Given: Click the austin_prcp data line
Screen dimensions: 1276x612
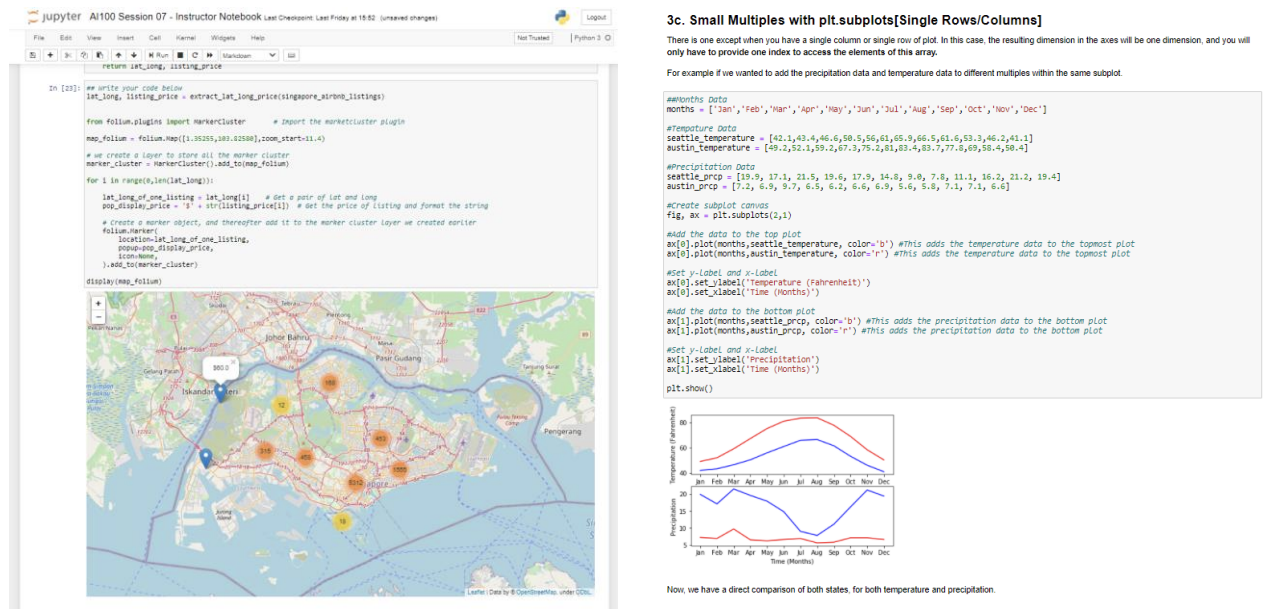Looking at the screenshot, I should (x=837, y=186).
